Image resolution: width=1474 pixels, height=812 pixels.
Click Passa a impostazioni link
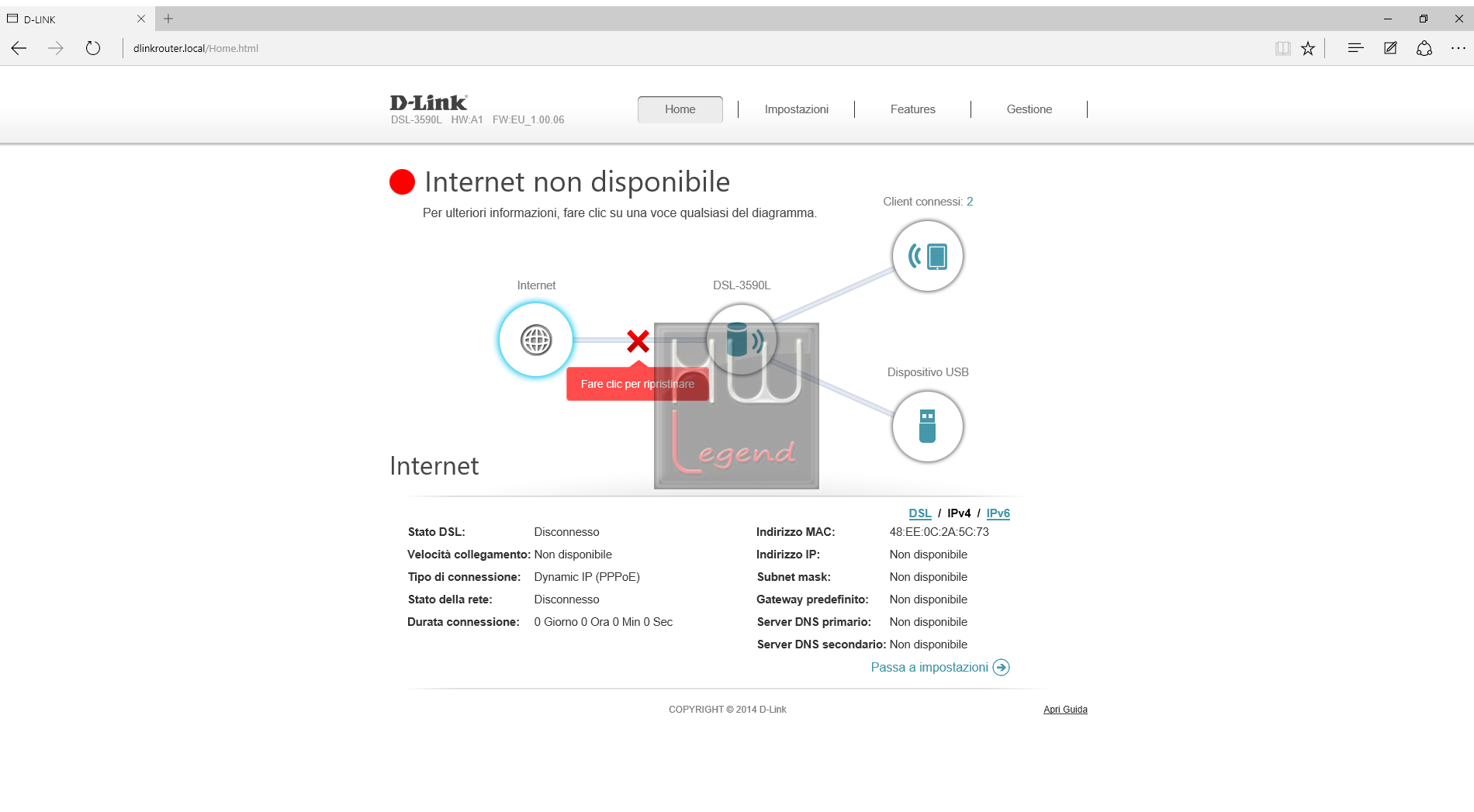(x=929, y=668)
